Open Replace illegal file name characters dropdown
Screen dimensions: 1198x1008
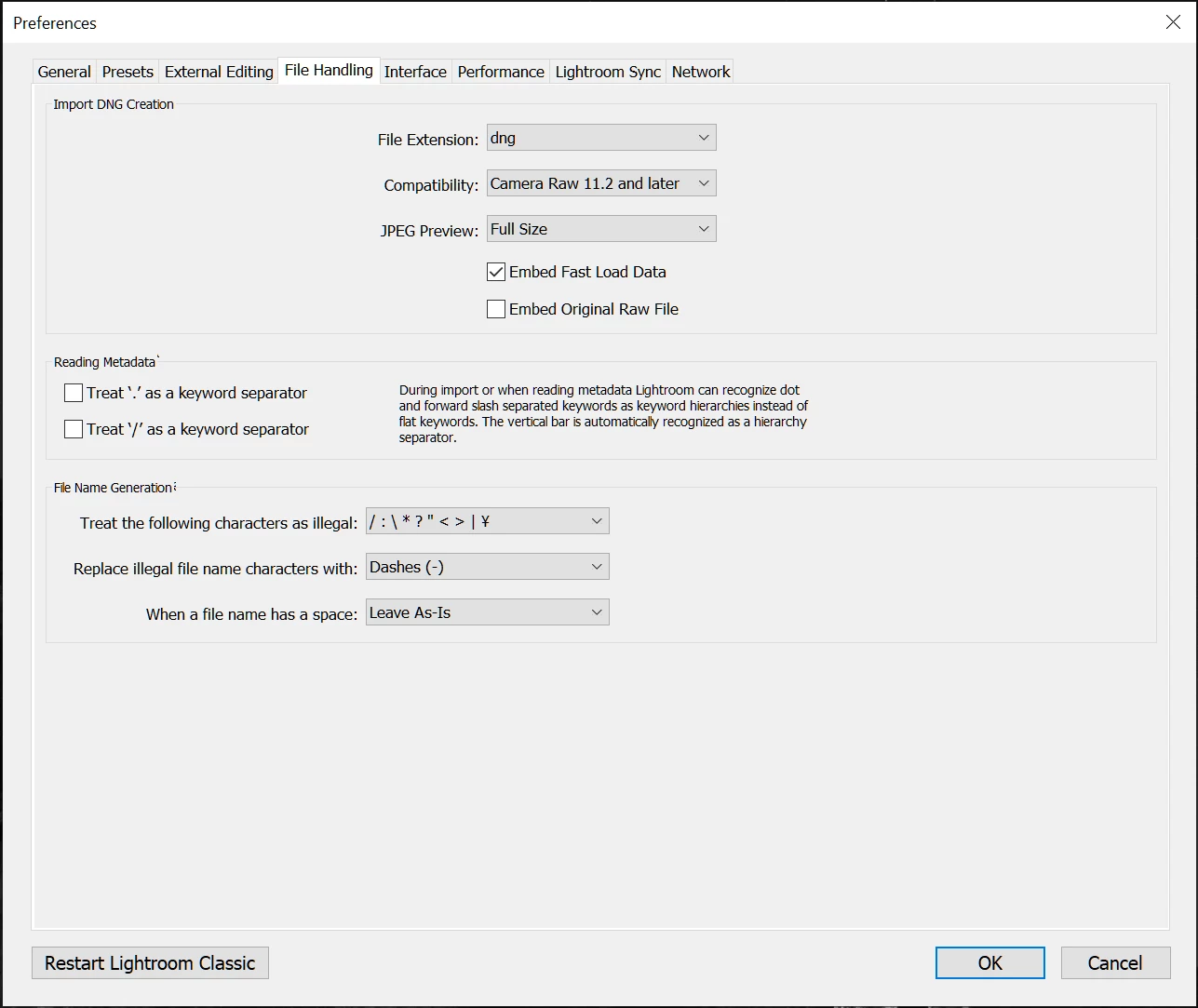pyautogui.click(x=488, y=567)
